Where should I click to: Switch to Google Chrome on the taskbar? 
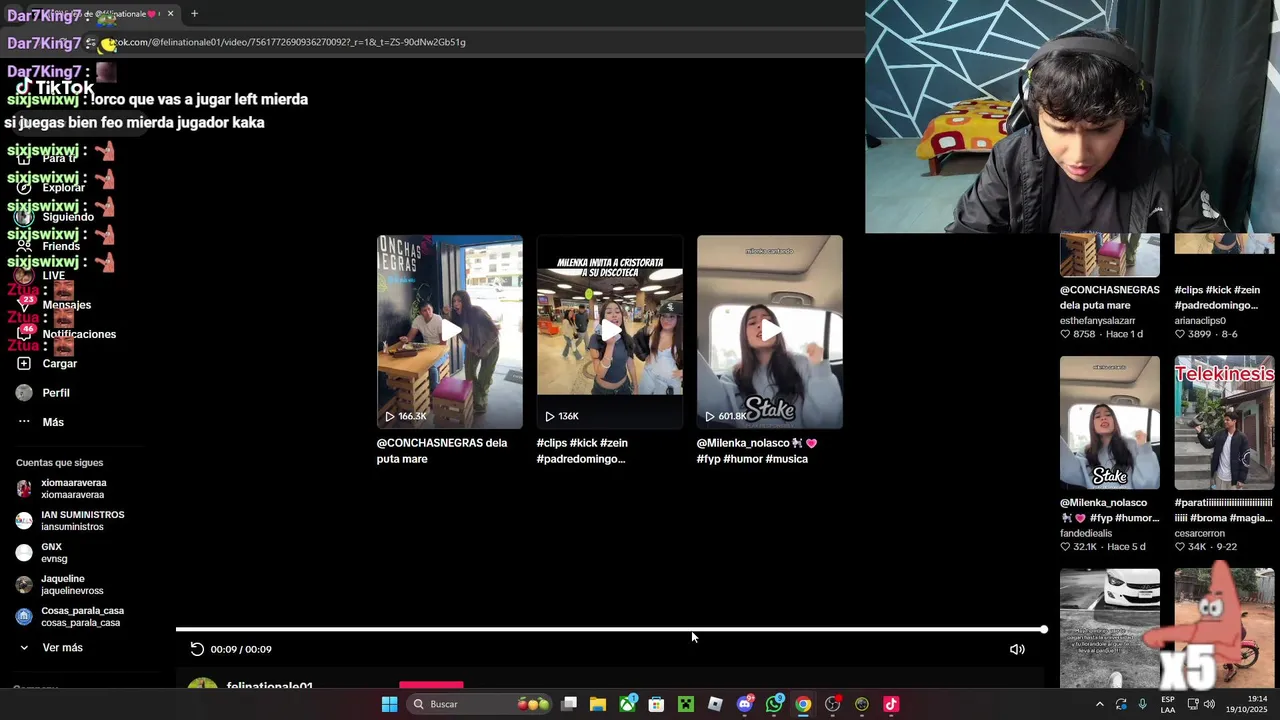tap(803, 704)
